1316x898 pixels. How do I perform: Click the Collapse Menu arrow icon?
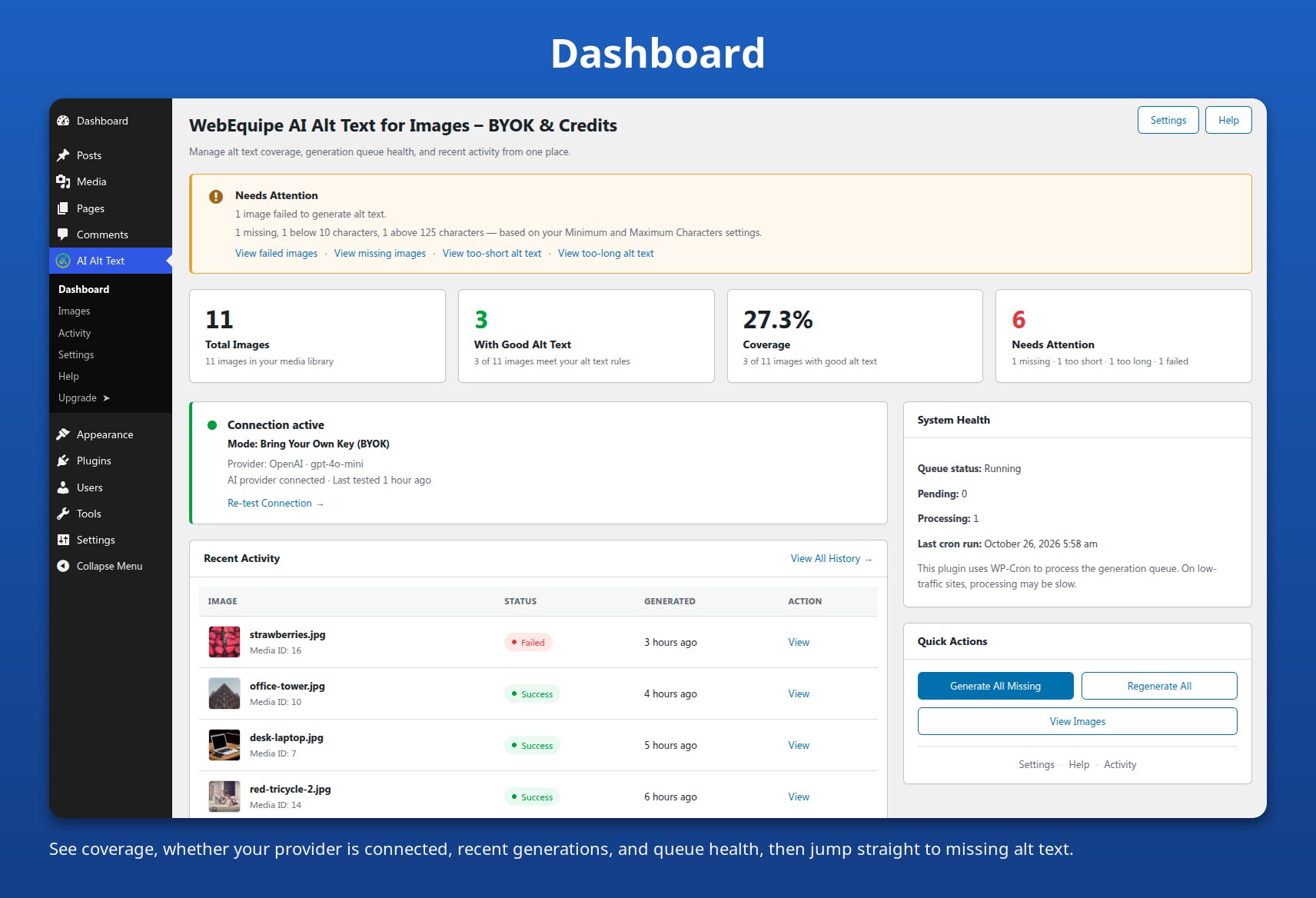[63, 566]
